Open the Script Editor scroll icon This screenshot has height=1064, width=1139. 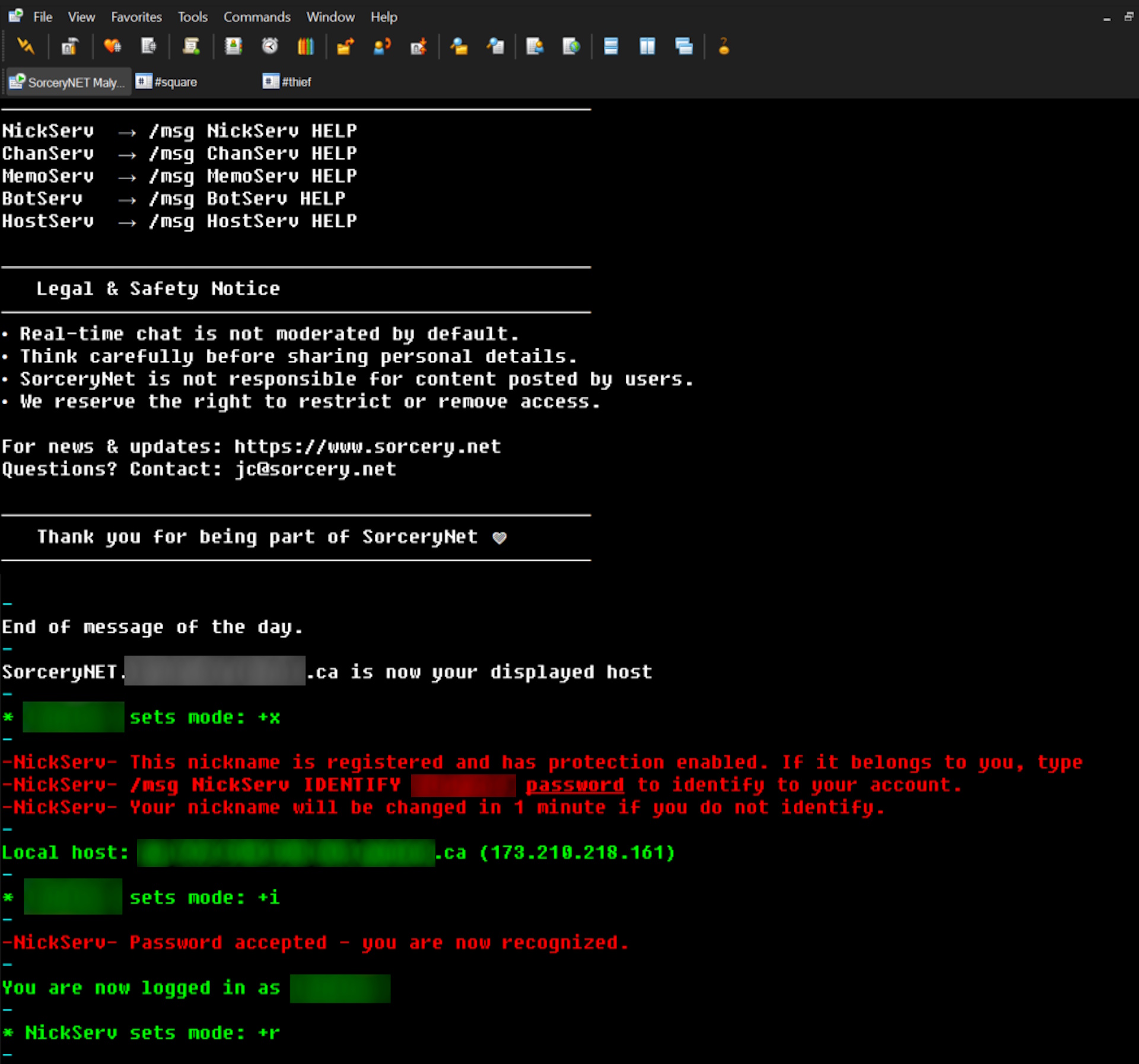pyautogui.click(x=191, y=46)
